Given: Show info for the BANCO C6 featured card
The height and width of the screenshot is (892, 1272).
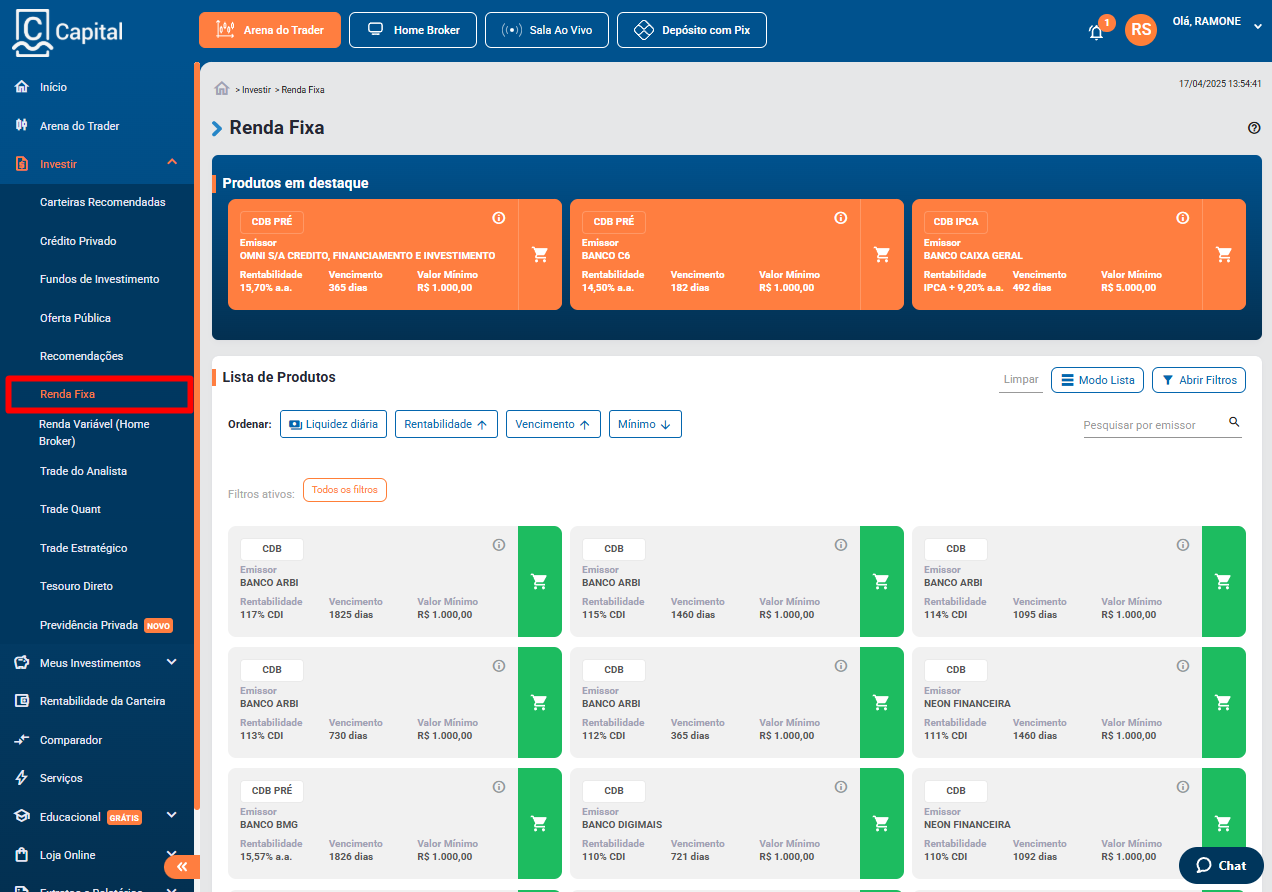Looking at the screenshot, I should 841,218.
